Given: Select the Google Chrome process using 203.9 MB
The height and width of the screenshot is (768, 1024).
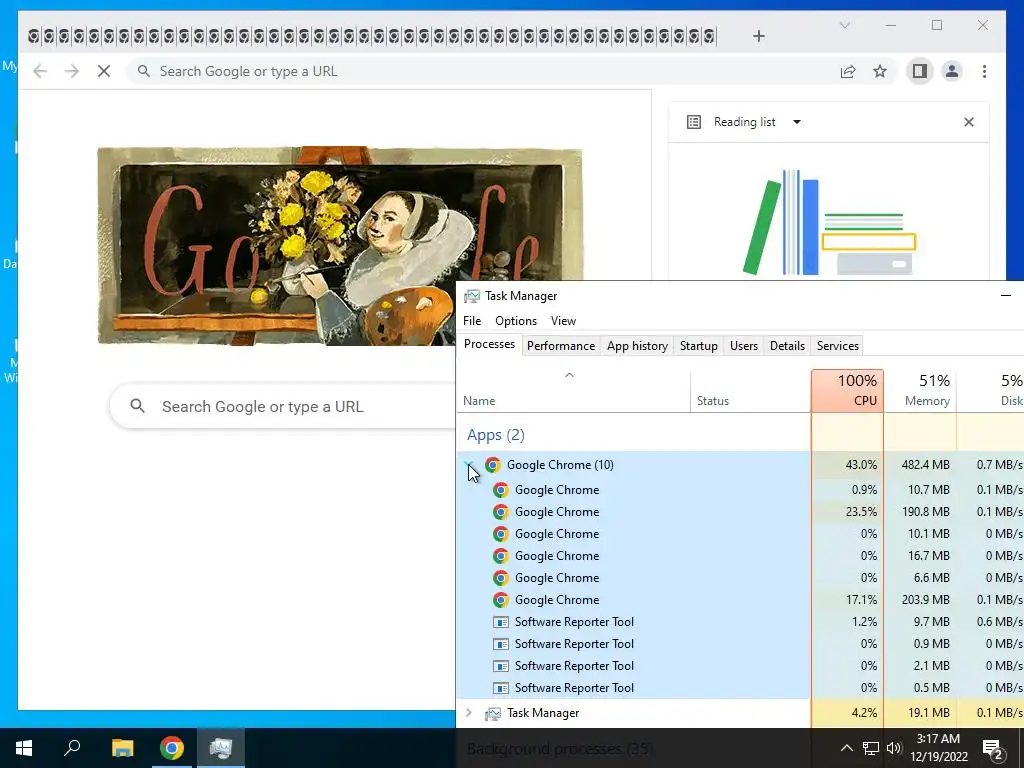Looking at the screenshot, I should click(740, 600).
